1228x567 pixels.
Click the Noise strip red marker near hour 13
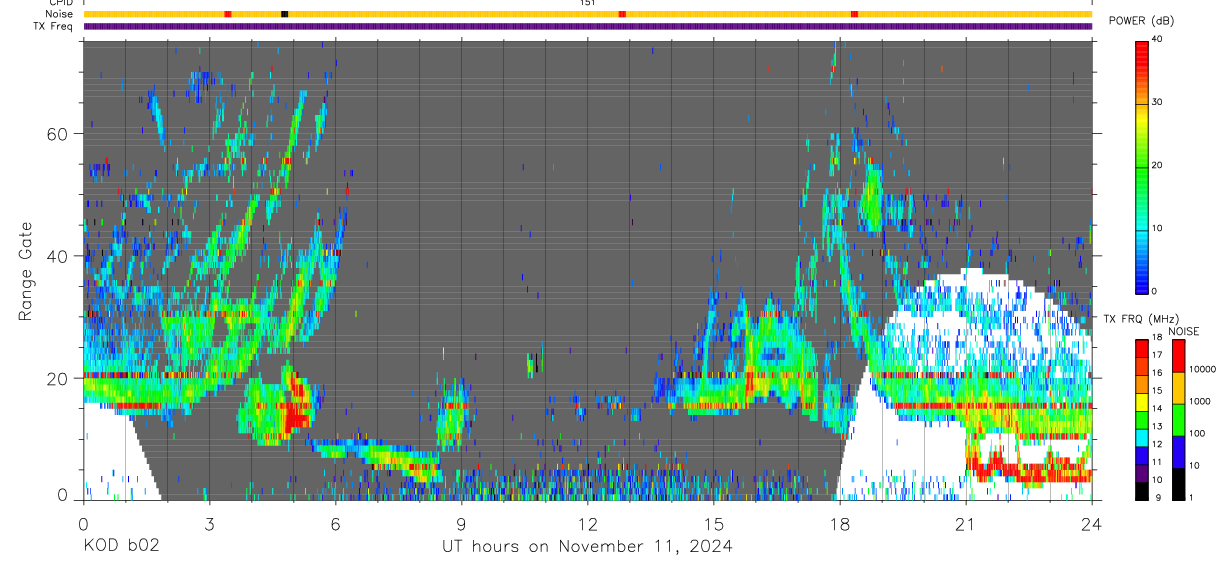click(622, 14)
